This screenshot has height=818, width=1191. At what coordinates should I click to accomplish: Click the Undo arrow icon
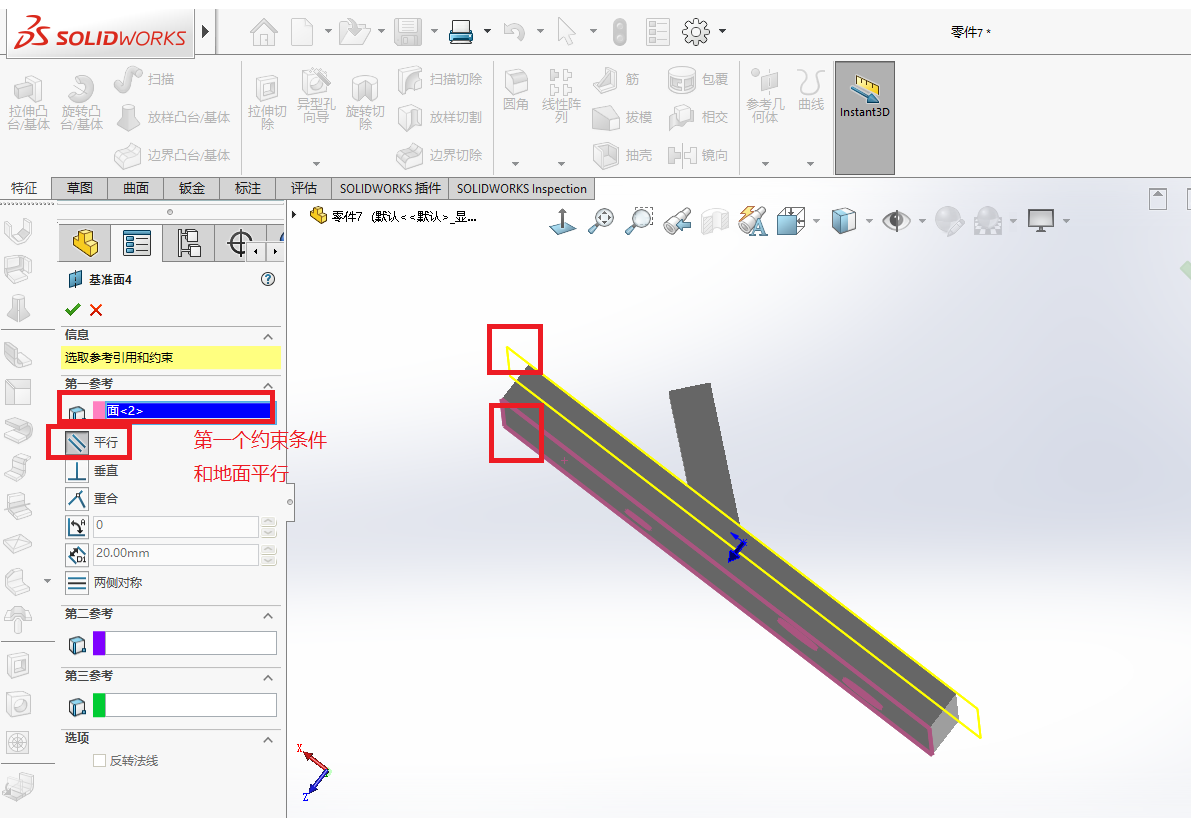tap(514, 32)
